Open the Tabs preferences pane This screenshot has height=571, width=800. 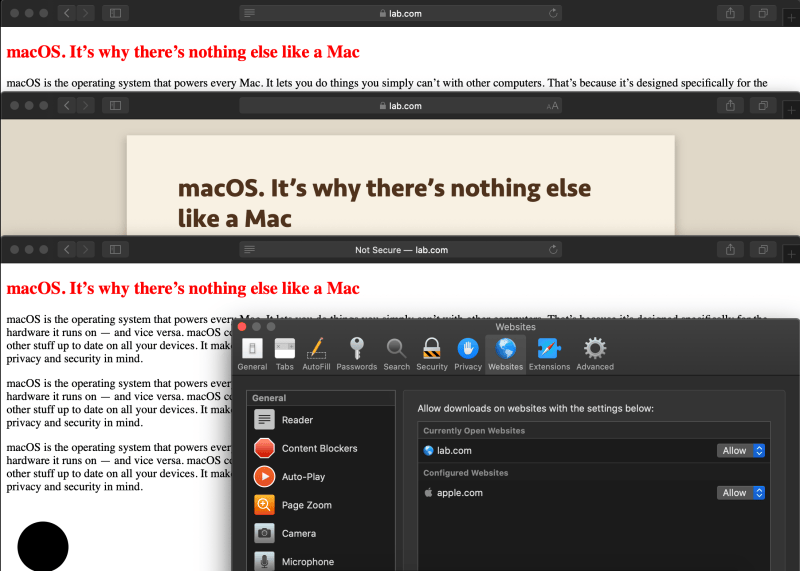click(x=285, y=354)
